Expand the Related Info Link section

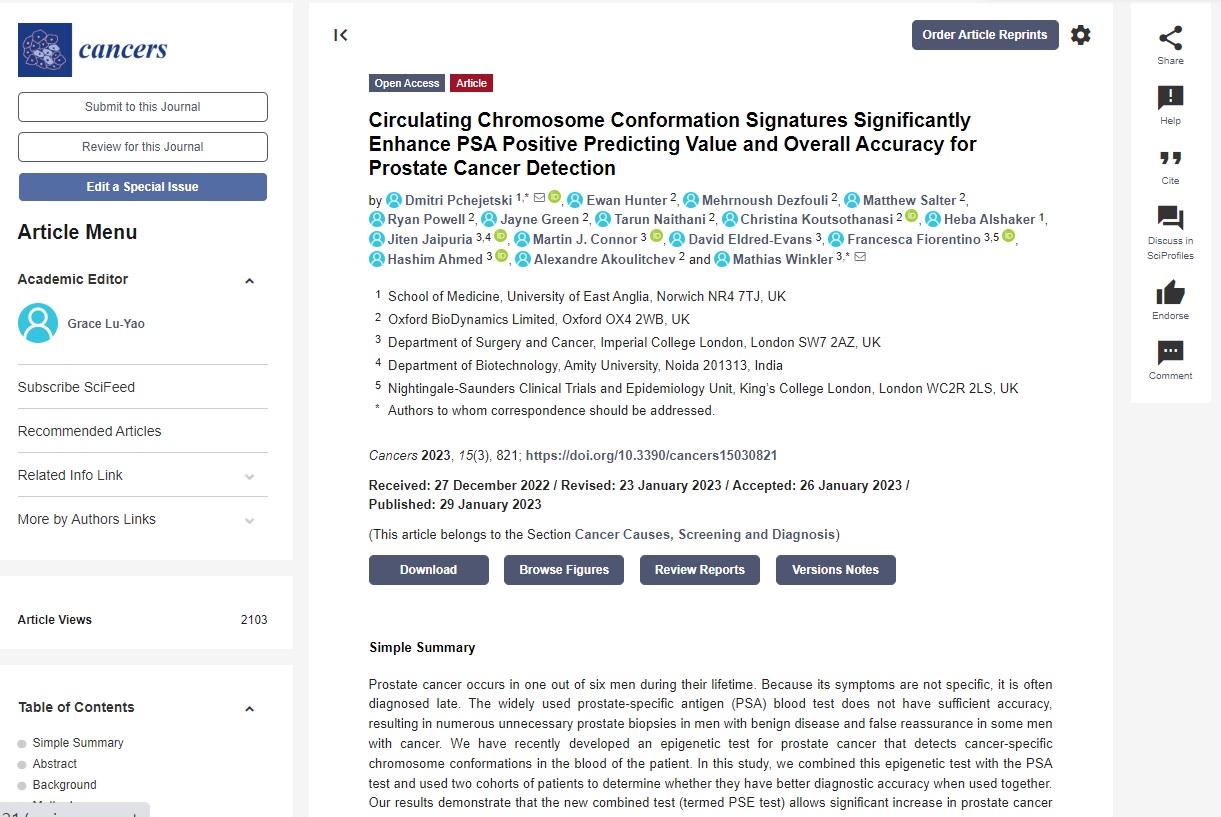[x=250, y=476]
